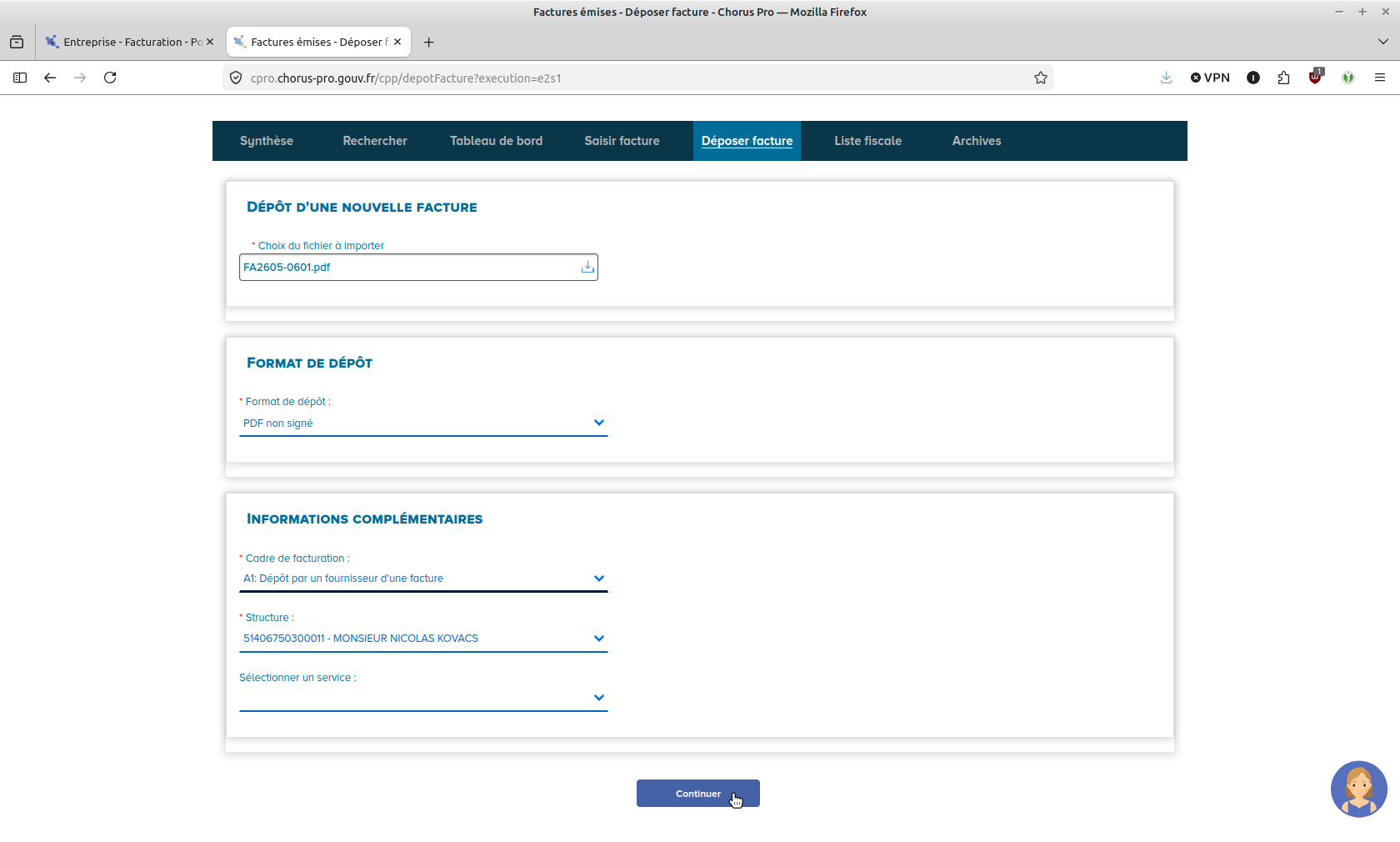Expand the Cadre de facturation dropdown

click(423, 579)
